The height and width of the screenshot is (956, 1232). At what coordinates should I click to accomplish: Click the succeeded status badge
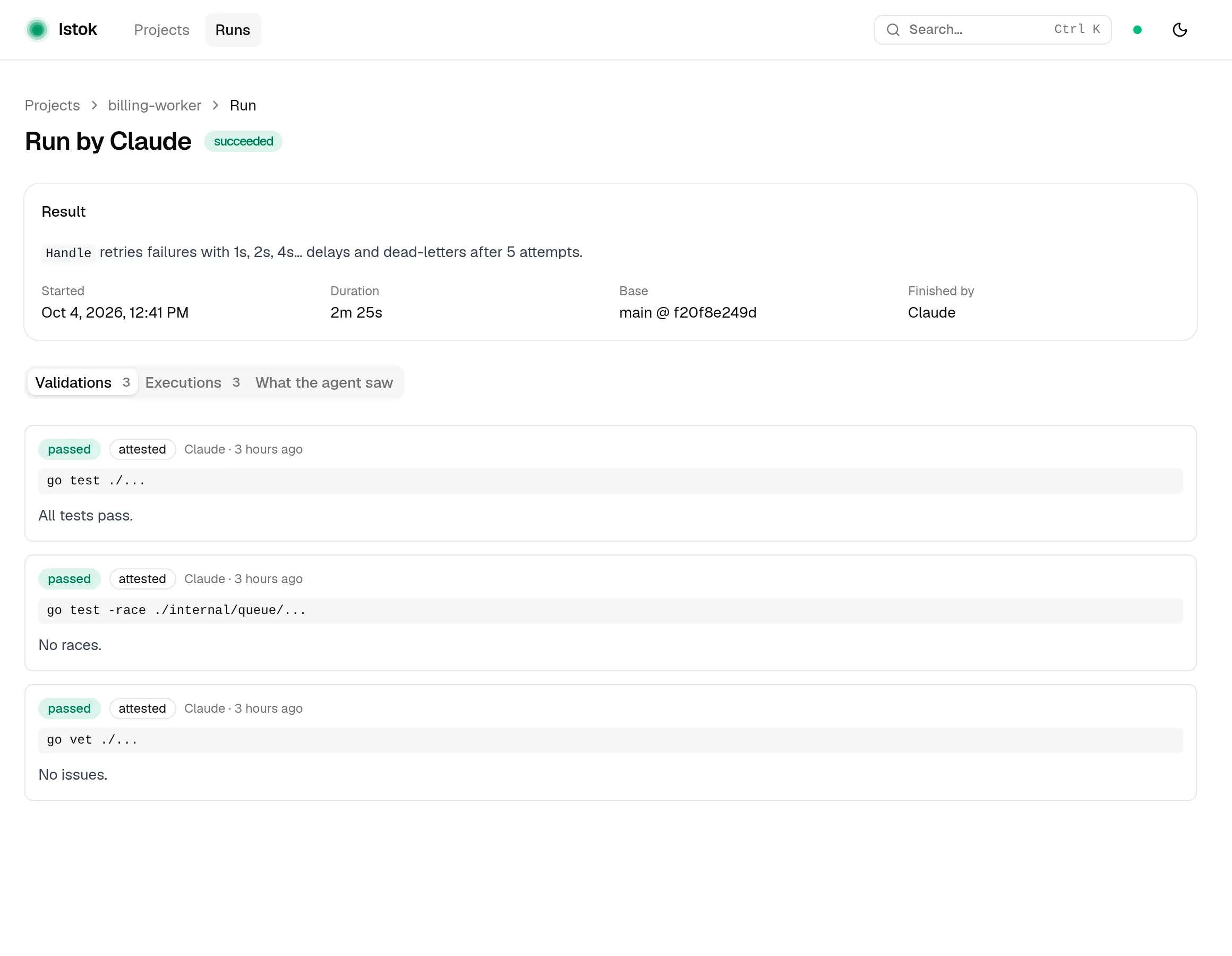pos(243,141)
